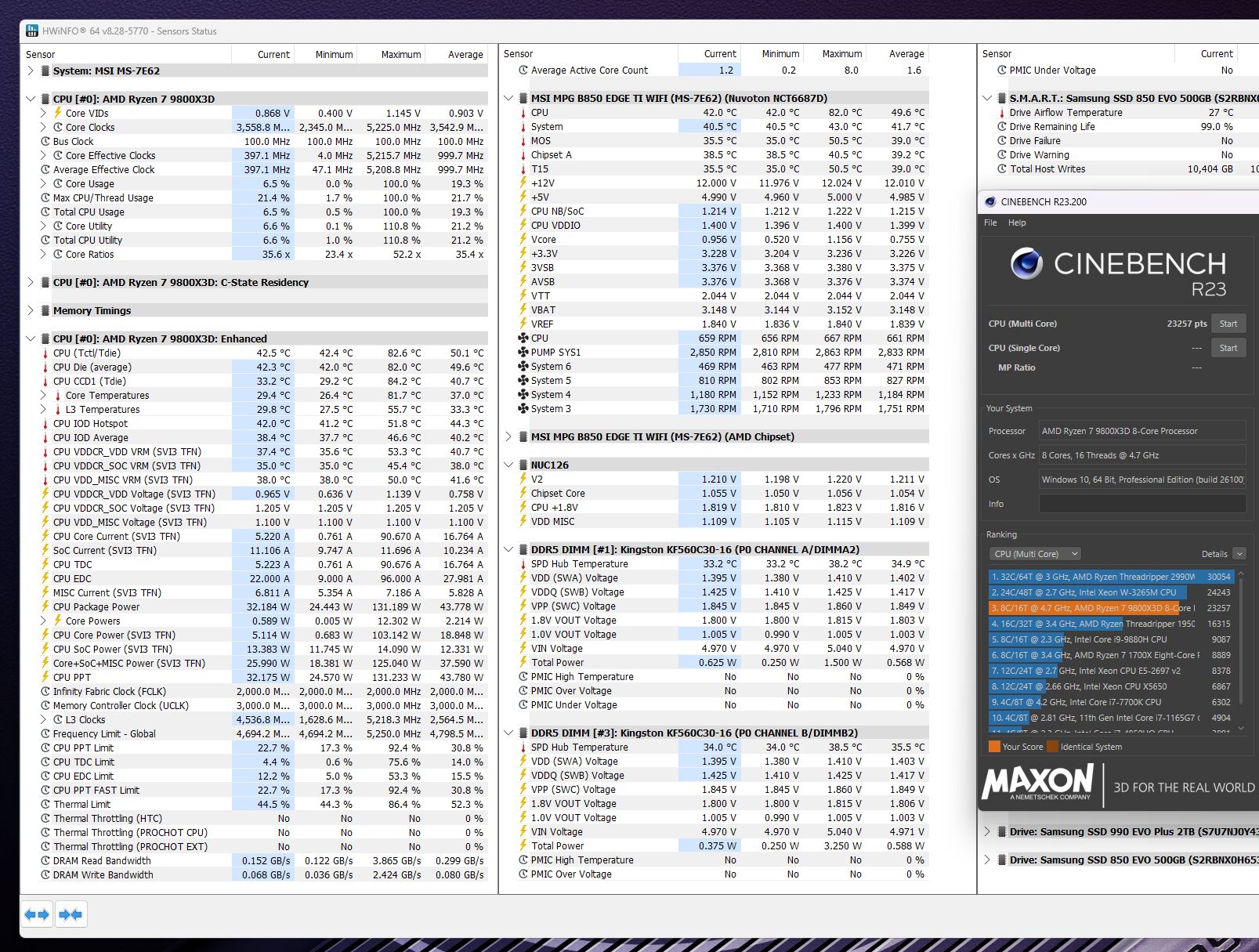Expand the MSI MPG B850 (AMD Chipset) group
Image resolution: width=1259 pixels, height=952 pixels.
point(508,436)
